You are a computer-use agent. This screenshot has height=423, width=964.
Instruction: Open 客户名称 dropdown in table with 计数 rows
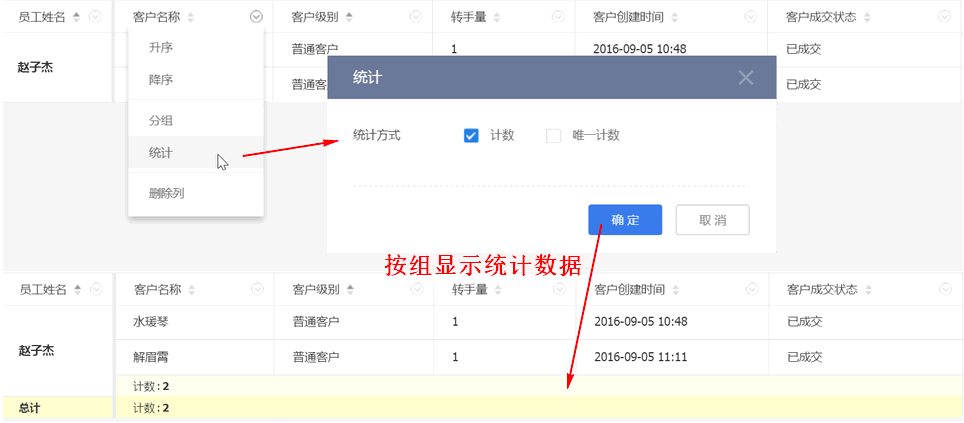pos(258,290)
